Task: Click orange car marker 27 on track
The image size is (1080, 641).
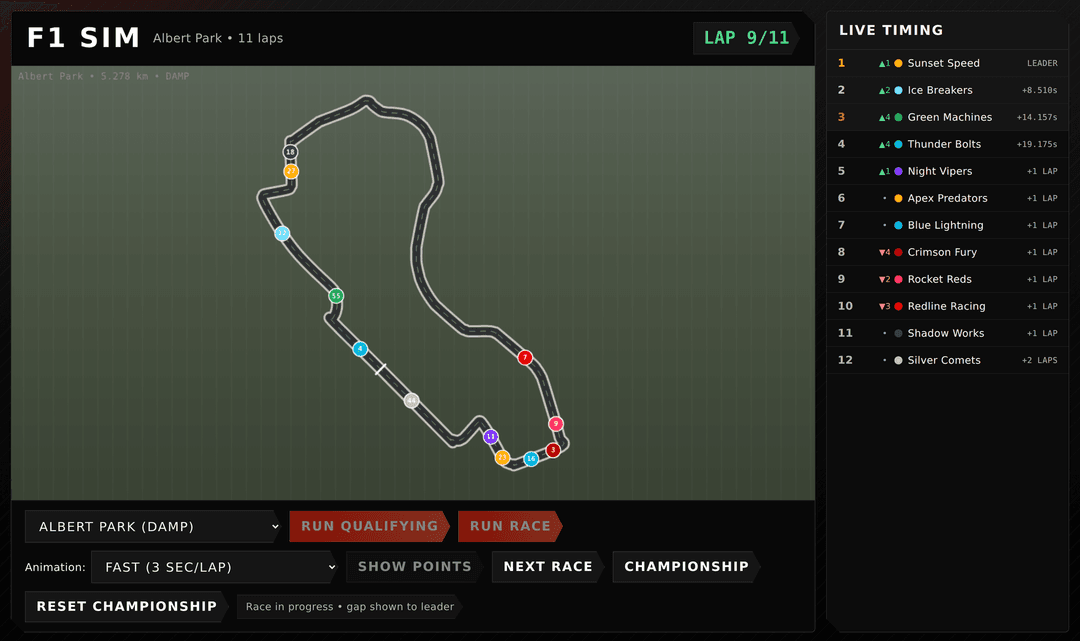Action: click(291, 171)
